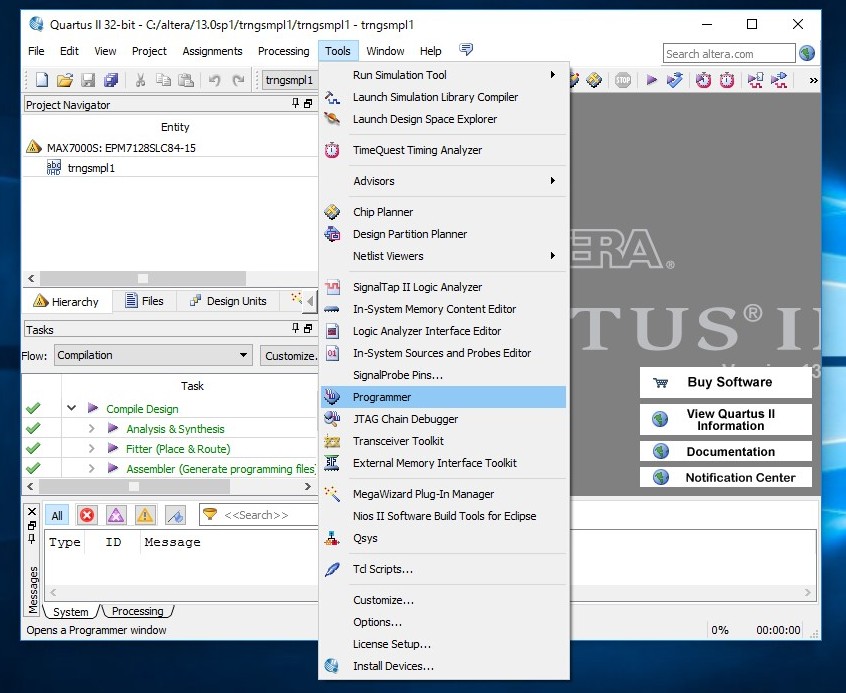Open SignalTap II Logic Analyzer

pos(443,287)
